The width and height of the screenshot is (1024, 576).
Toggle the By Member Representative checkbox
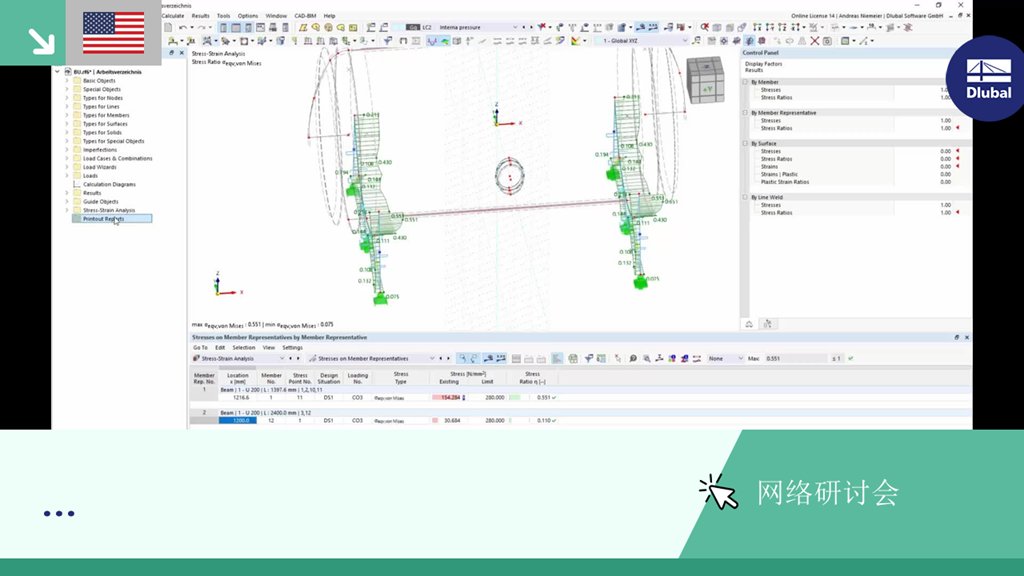(745, 112)
